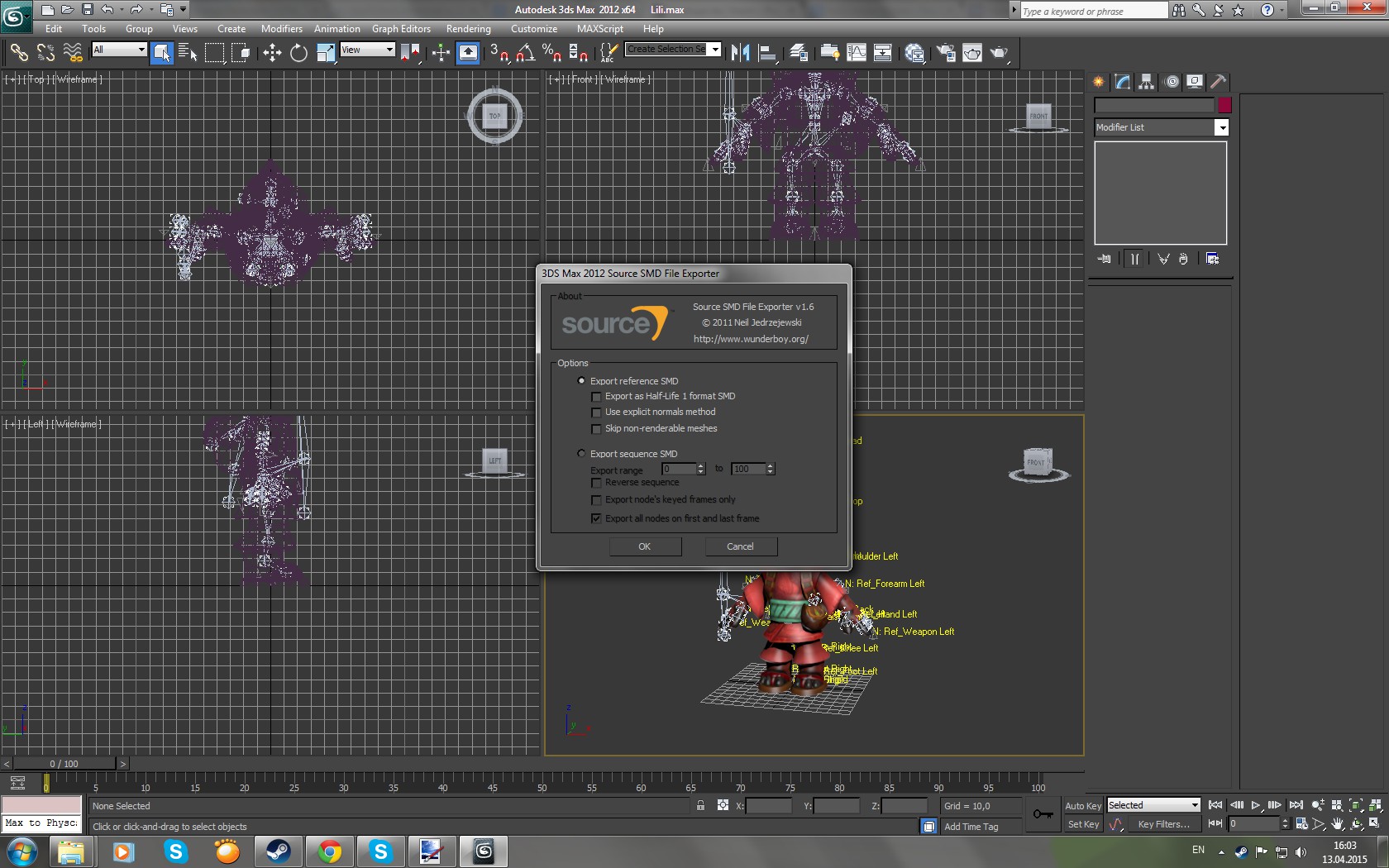Expand the Modifier List dropdown
The image size is (1389, 868).
(x=1221, y=127)
